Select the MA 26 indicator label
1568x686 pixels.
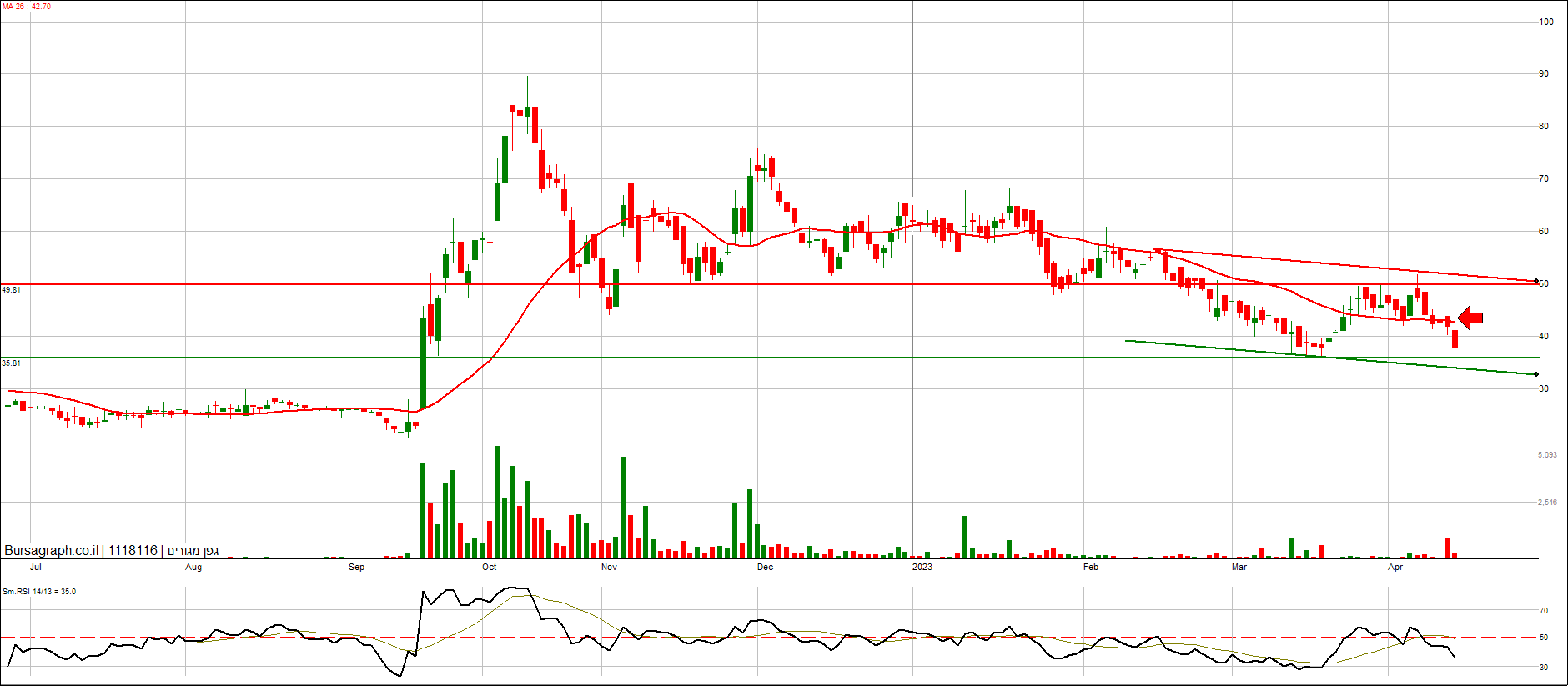coord(27,7)
